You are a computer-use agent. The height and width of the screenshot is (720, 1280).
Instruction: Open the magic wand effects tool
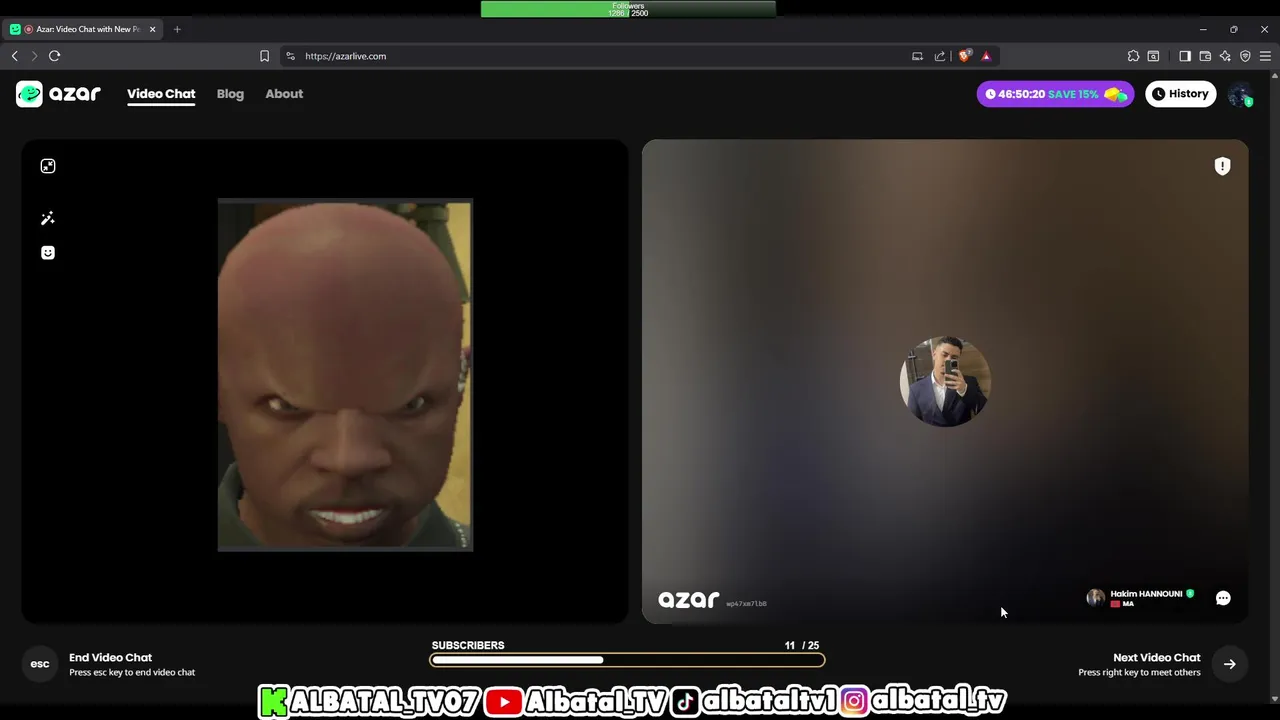(x=48, y=218)
